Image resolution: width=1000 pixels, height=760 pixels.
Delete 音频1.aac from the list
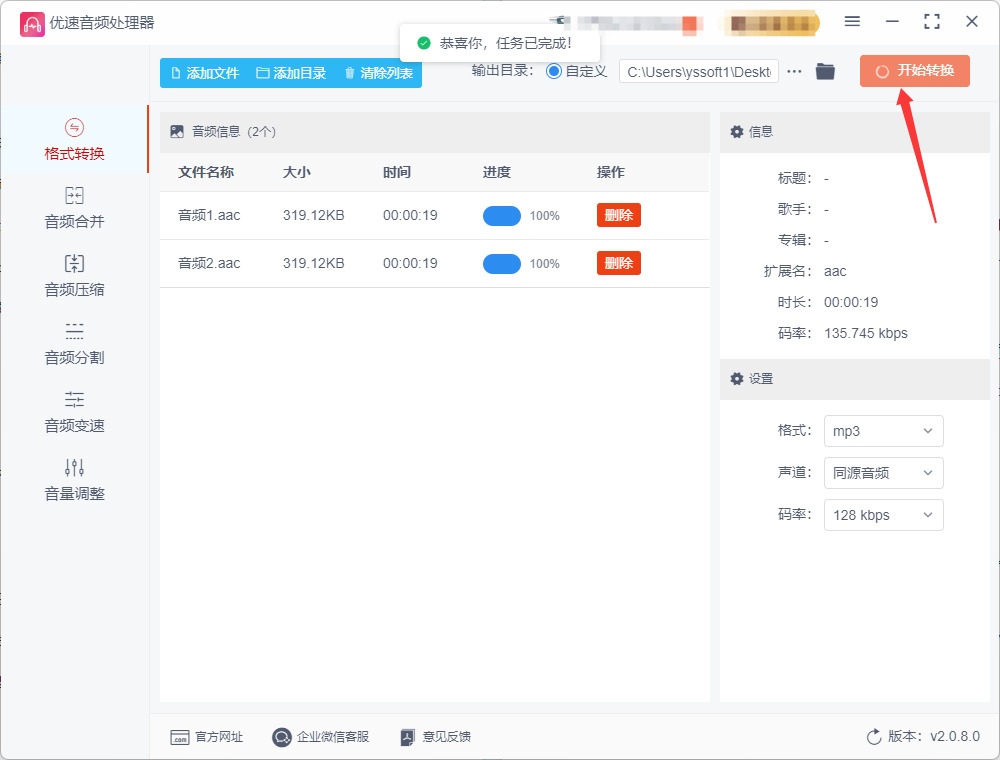619,216
